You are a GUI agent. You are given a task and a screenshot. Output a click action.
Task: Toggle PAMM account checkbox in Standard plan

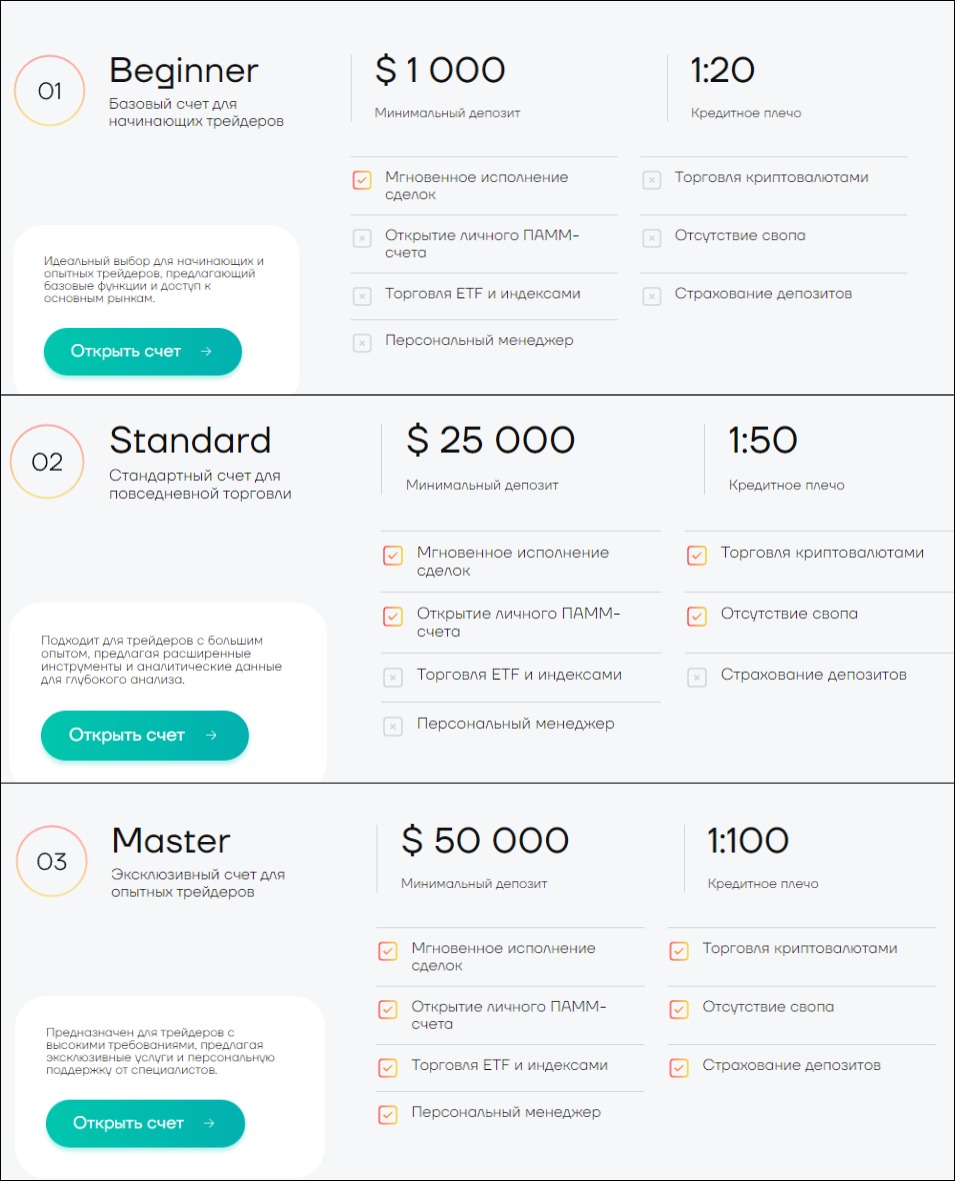(393, 616)
